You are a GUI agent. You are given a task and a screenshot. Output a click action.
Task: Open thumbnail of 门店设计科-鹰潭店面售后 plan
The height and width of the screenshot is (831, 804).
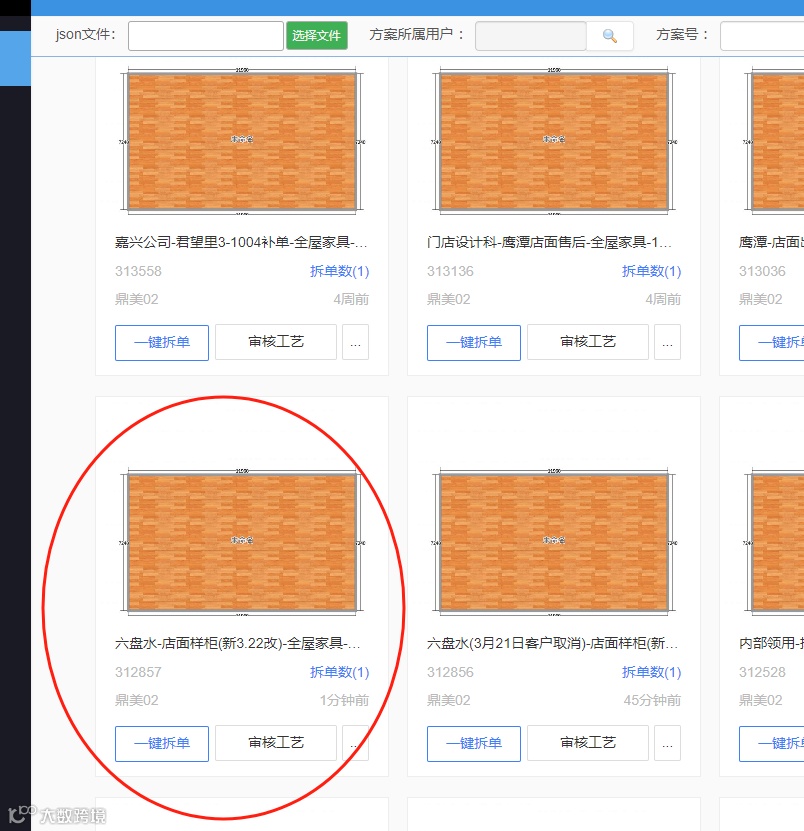554,142
